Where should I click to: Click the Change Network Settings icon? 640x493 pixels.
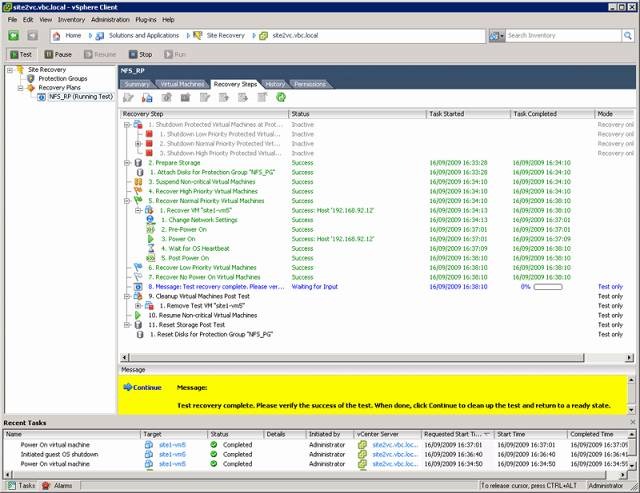(151, 220)
